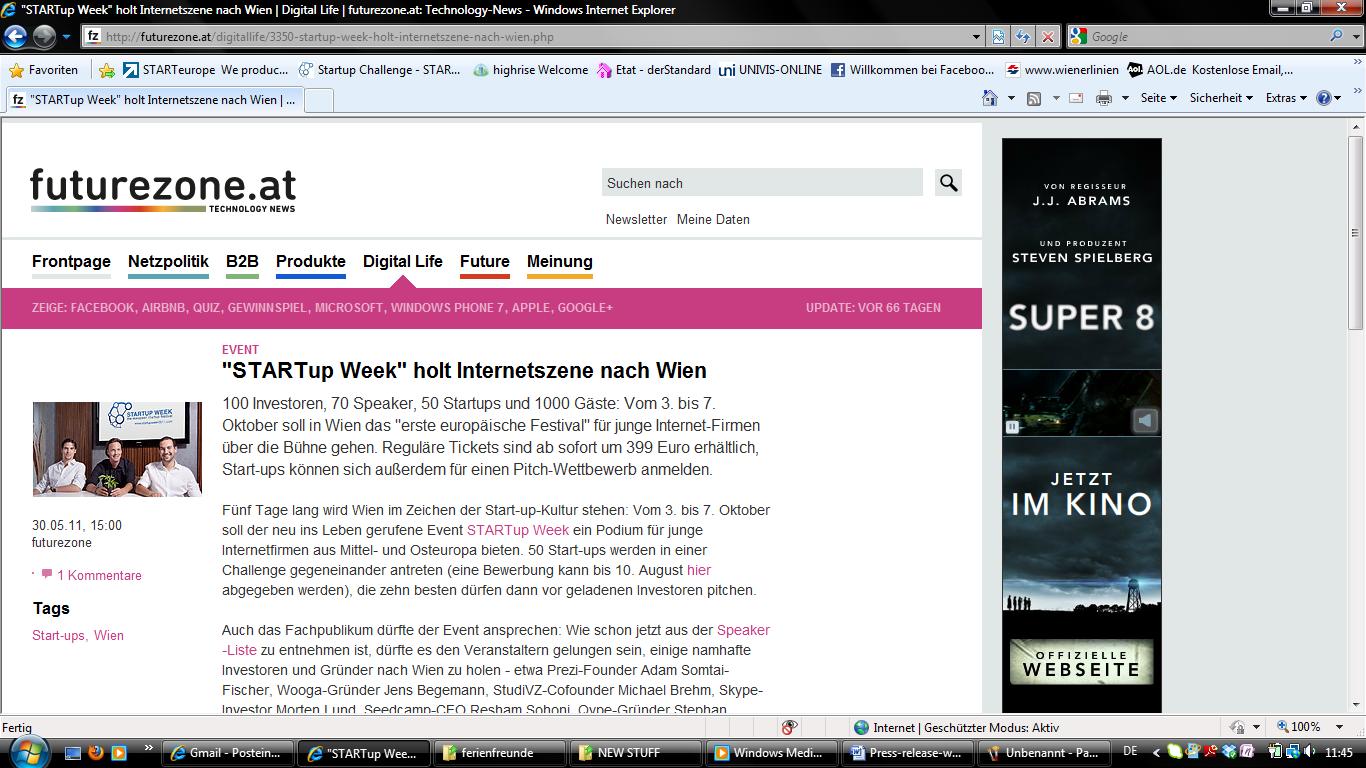Viewport: 1366px width, 768px height.
Task: Open the Seite dropdown menu
Action: pyautogui.click(x=1158, y=98)
